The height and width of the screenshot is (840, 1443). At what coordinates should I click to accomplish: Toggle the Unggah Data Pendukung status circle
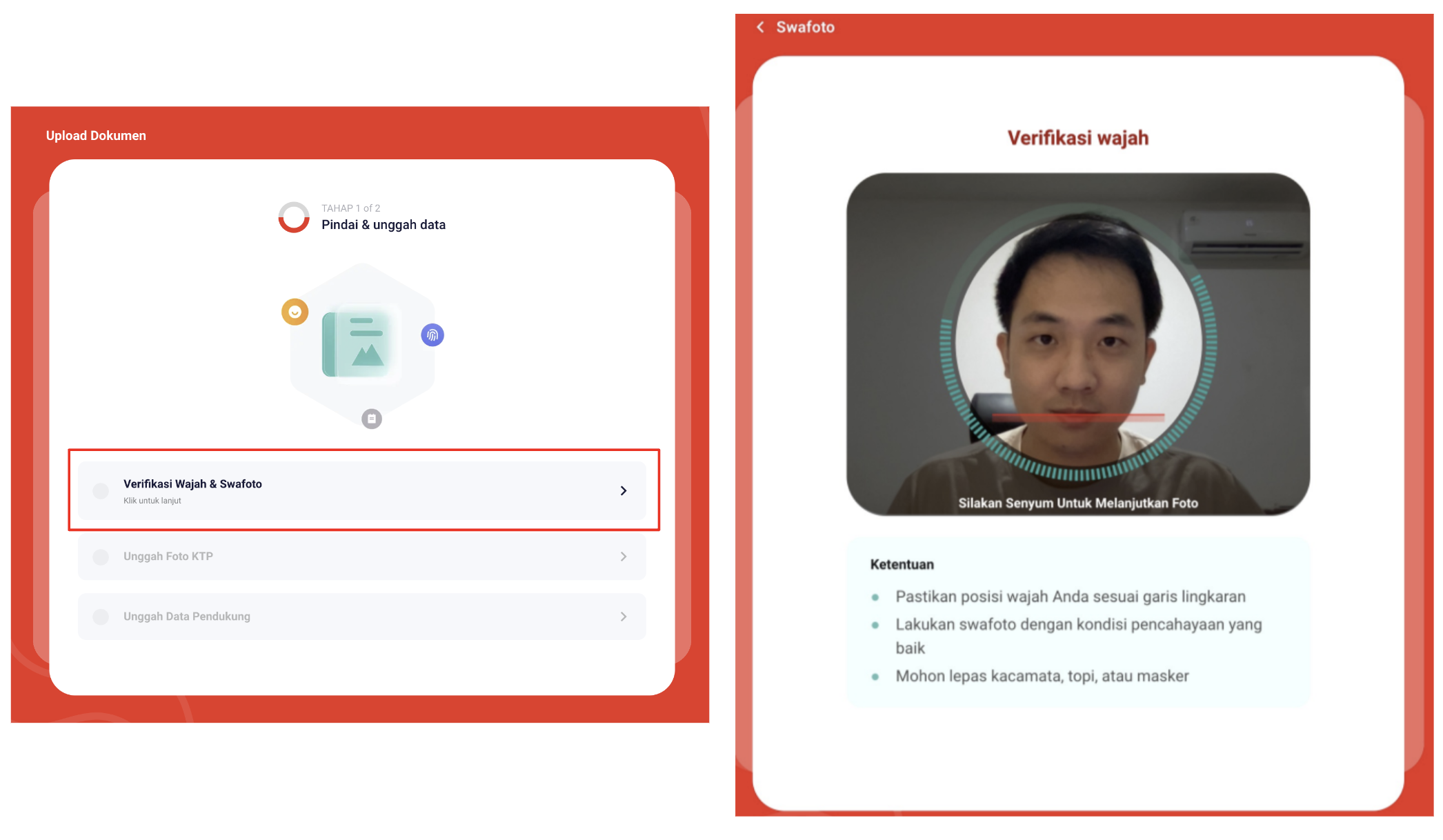(101, 617)
